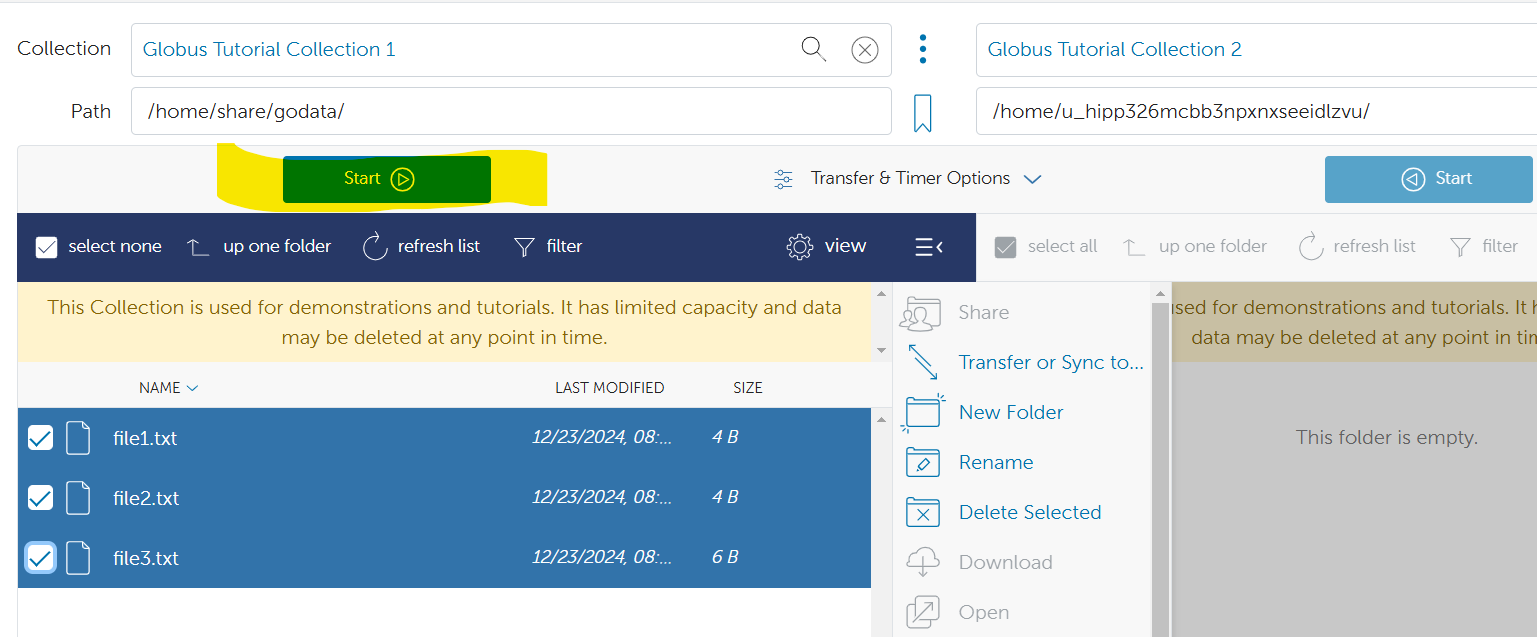Viewport: 1537px width, 637px height.
Task: Toggle the select none checkbox
Action: (x=47, y=247)
